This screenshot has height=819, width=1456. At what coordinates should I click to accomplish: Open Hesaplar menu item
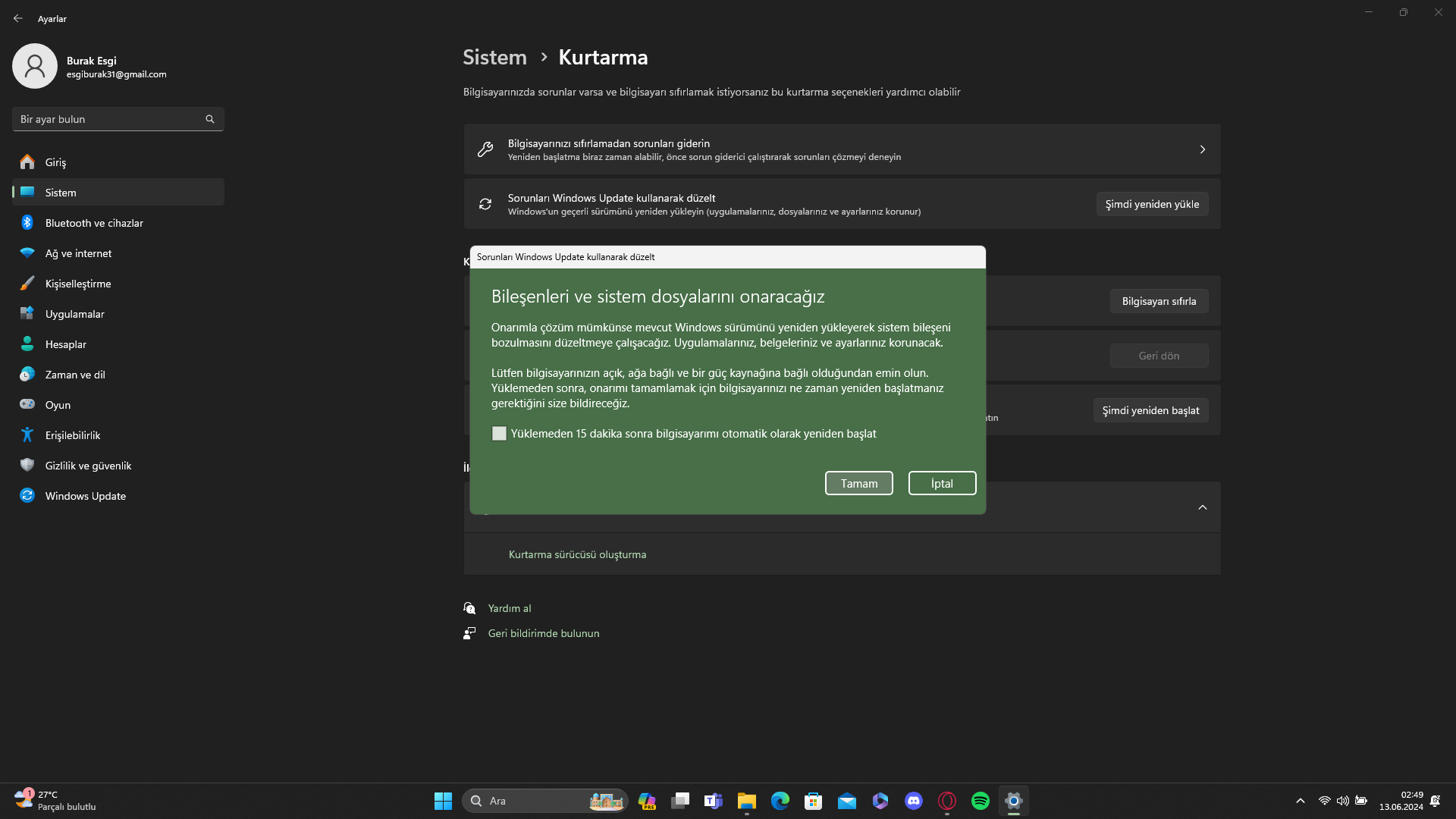point(65,344)
